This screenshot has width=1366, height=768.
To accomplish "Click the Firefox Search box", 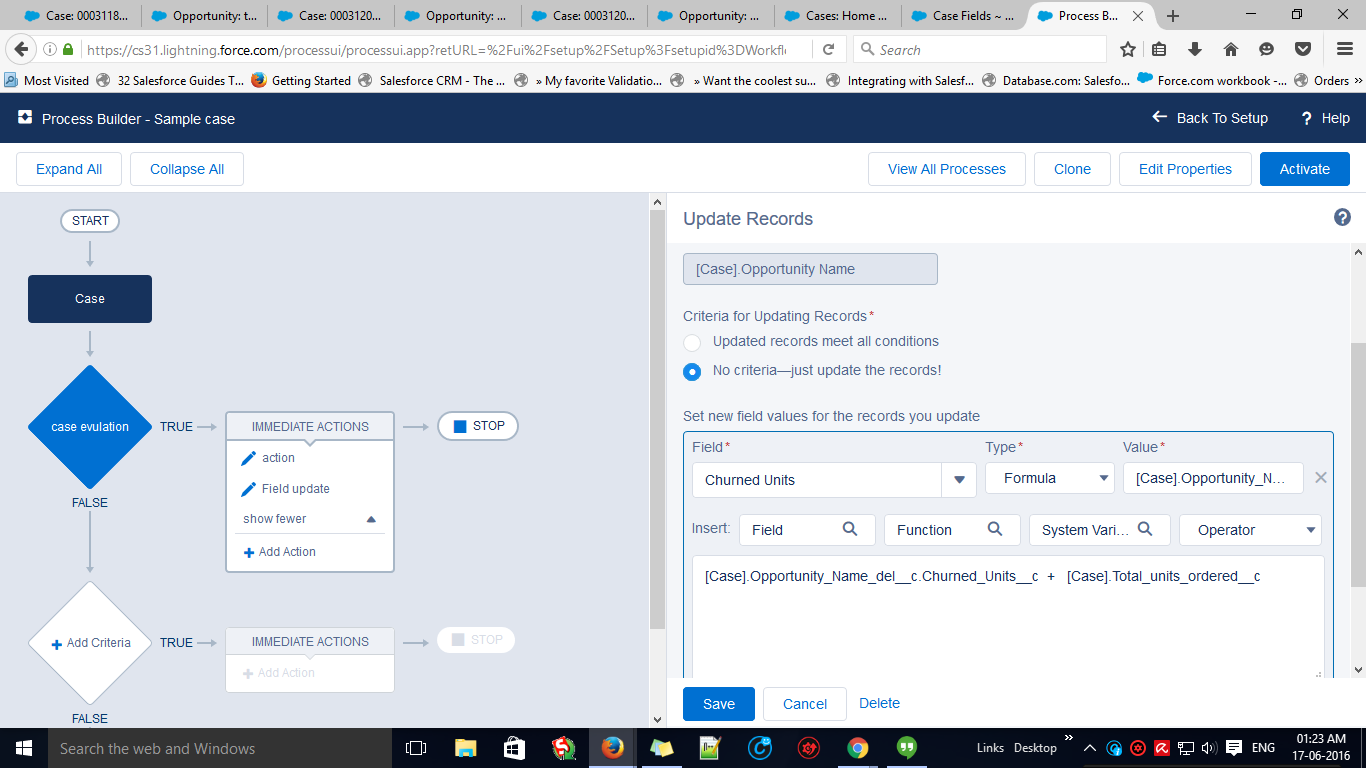I will click(980, 49).
